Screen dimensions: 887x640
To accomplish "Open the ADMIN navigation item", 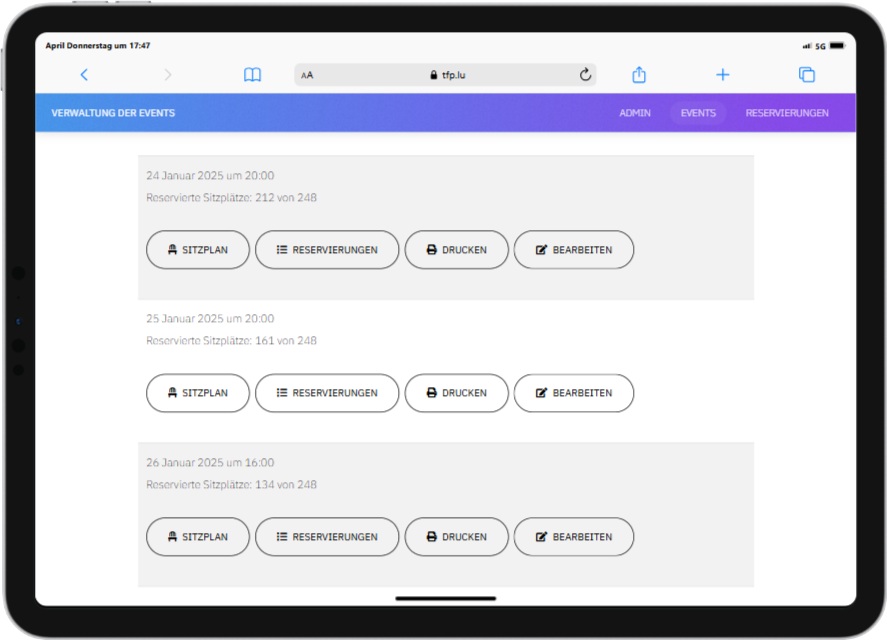I will pyautogui.click(x=635, y=113).
